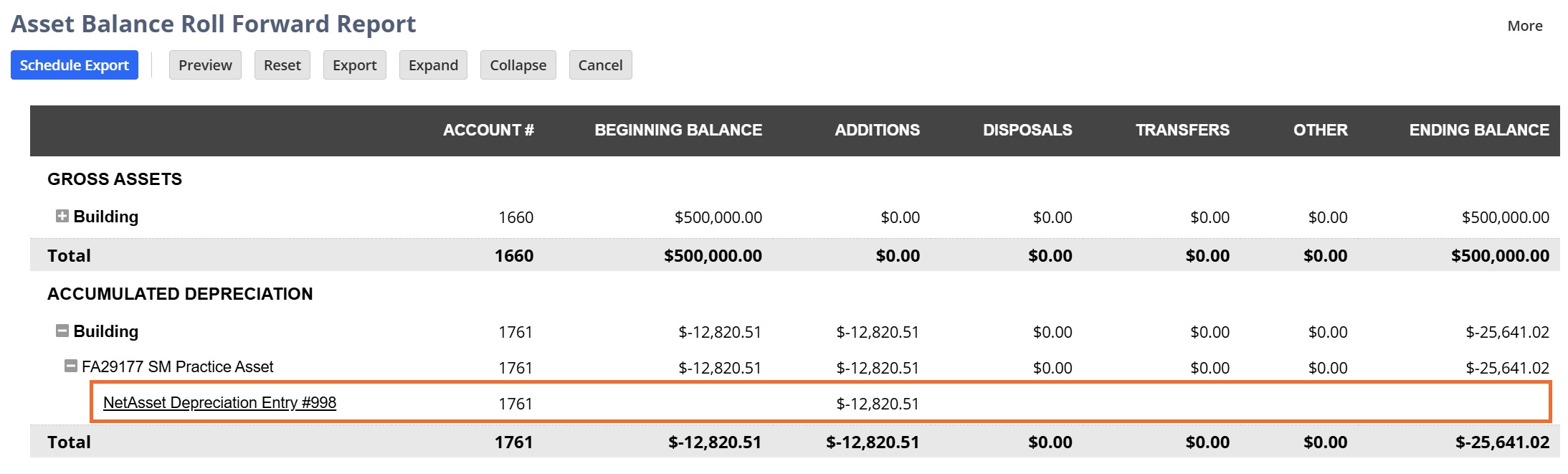Screen dimensions: 1568x474
Task: Collapse all report rows
Action: click(518, 65)
